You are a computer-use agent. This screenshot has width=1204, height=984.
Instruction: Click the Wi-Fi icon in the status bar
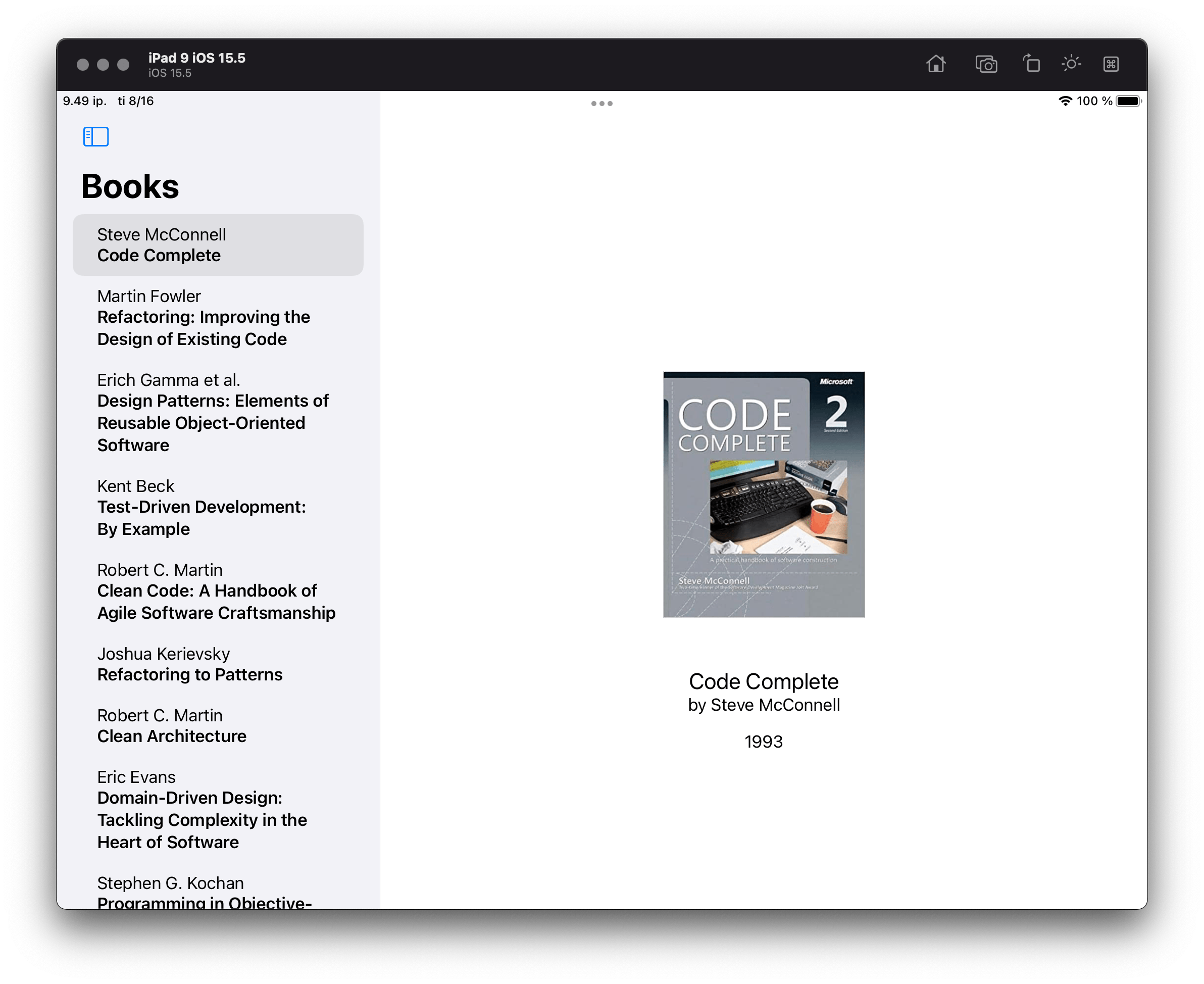coord(1065,101)
